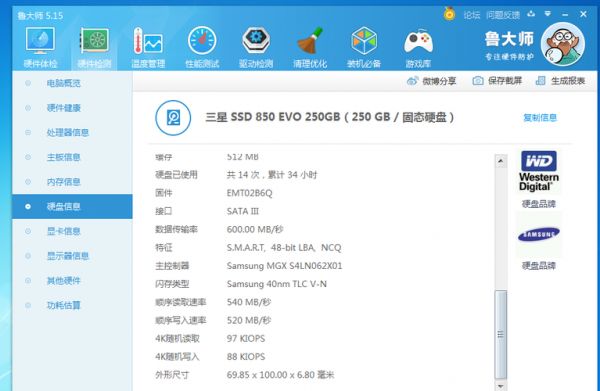
Task: Select 硬件健康 in sidebar
Action: [x=72, y=108]
